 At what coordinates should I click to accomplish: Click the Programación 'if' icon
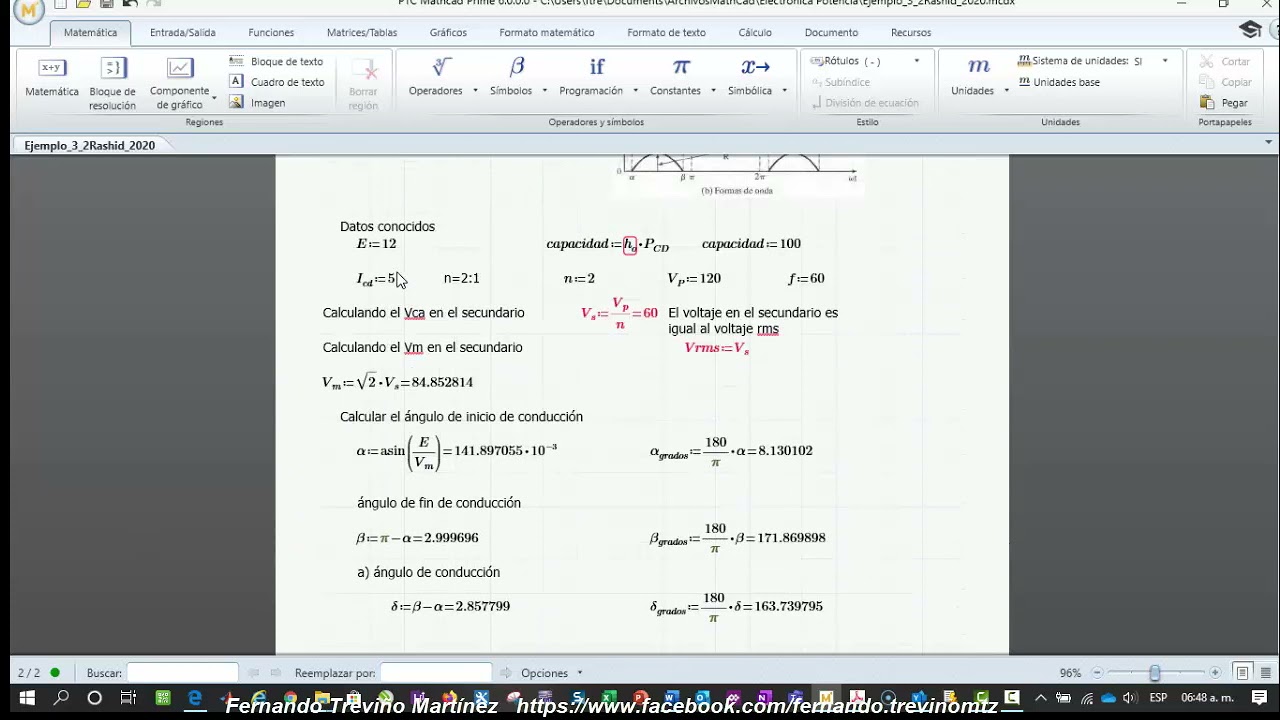pyautogui.click(x=597, y=67)
